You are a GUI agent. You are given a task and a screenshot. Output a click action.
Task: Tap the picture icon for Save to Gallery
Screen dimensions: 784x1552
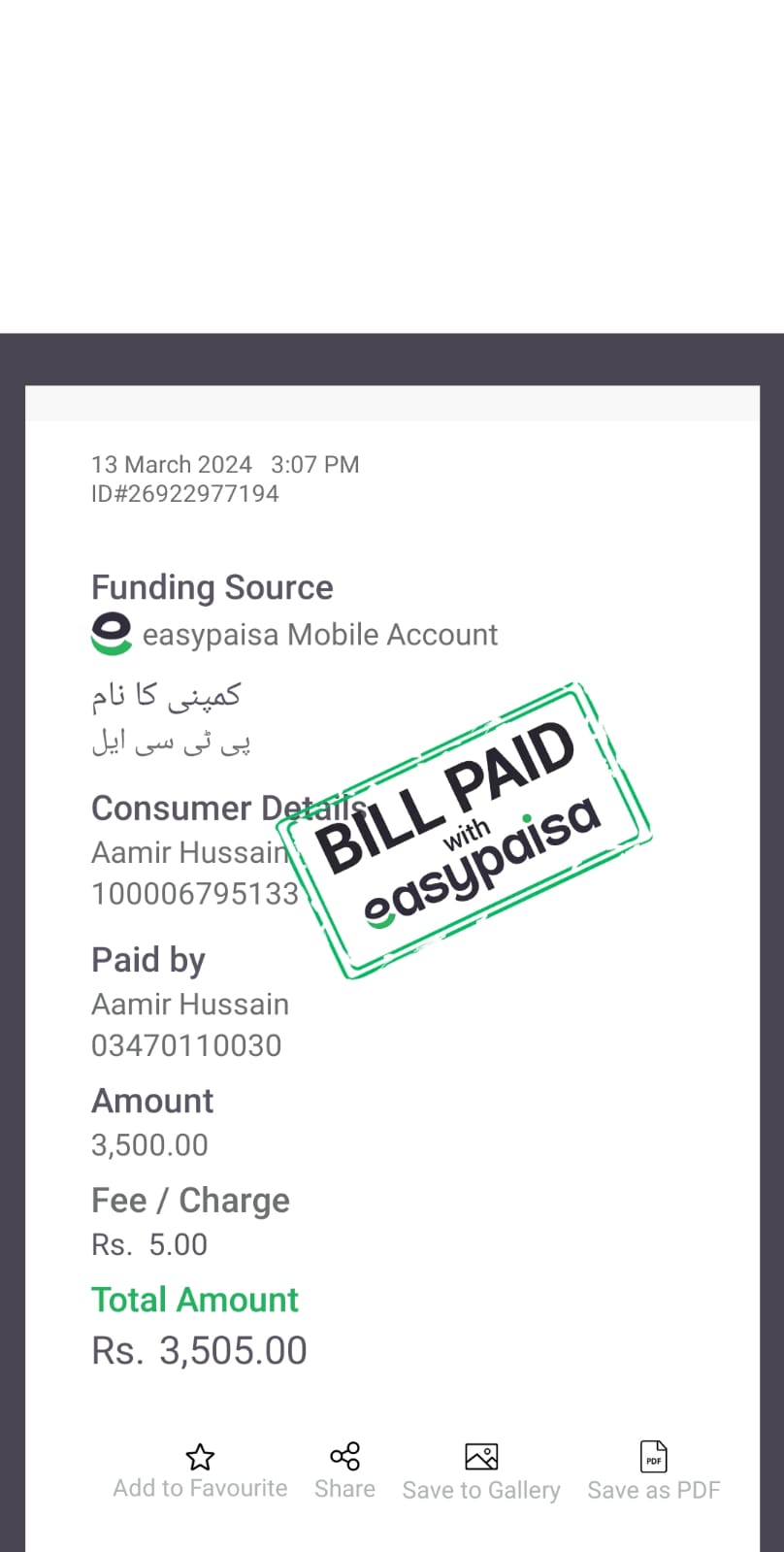coord(481,1456)
